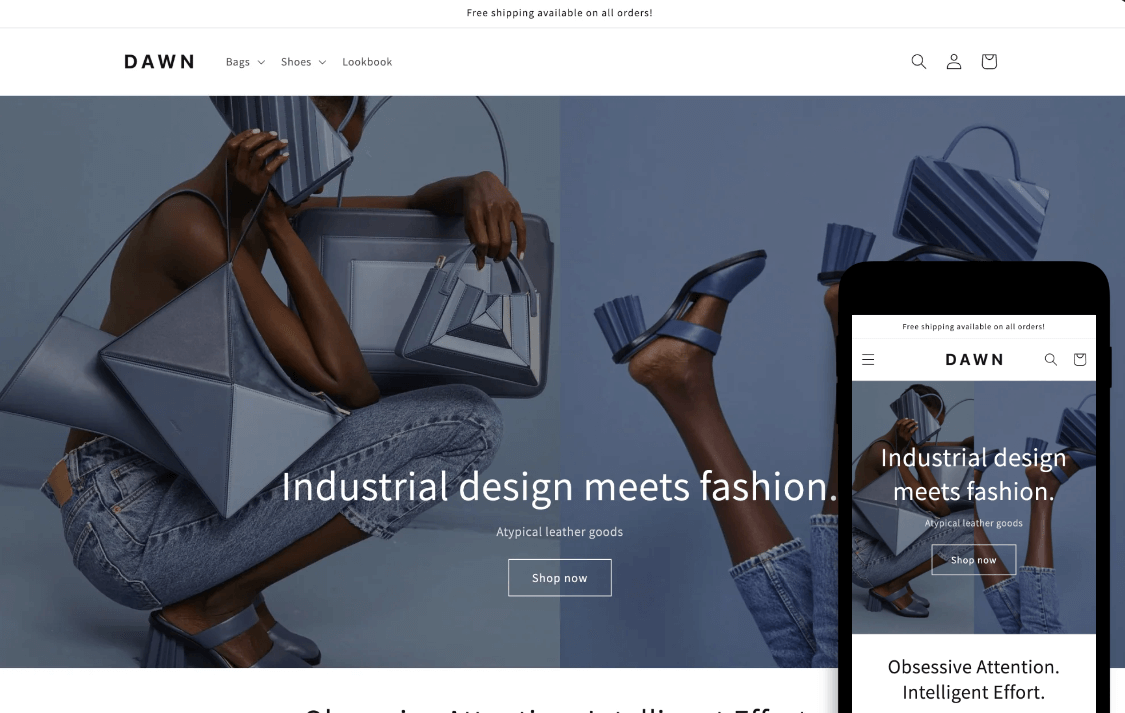Tap the cart icon in mobile preview
This screenshot has height=713, width=1125.
coord(1080,359)
